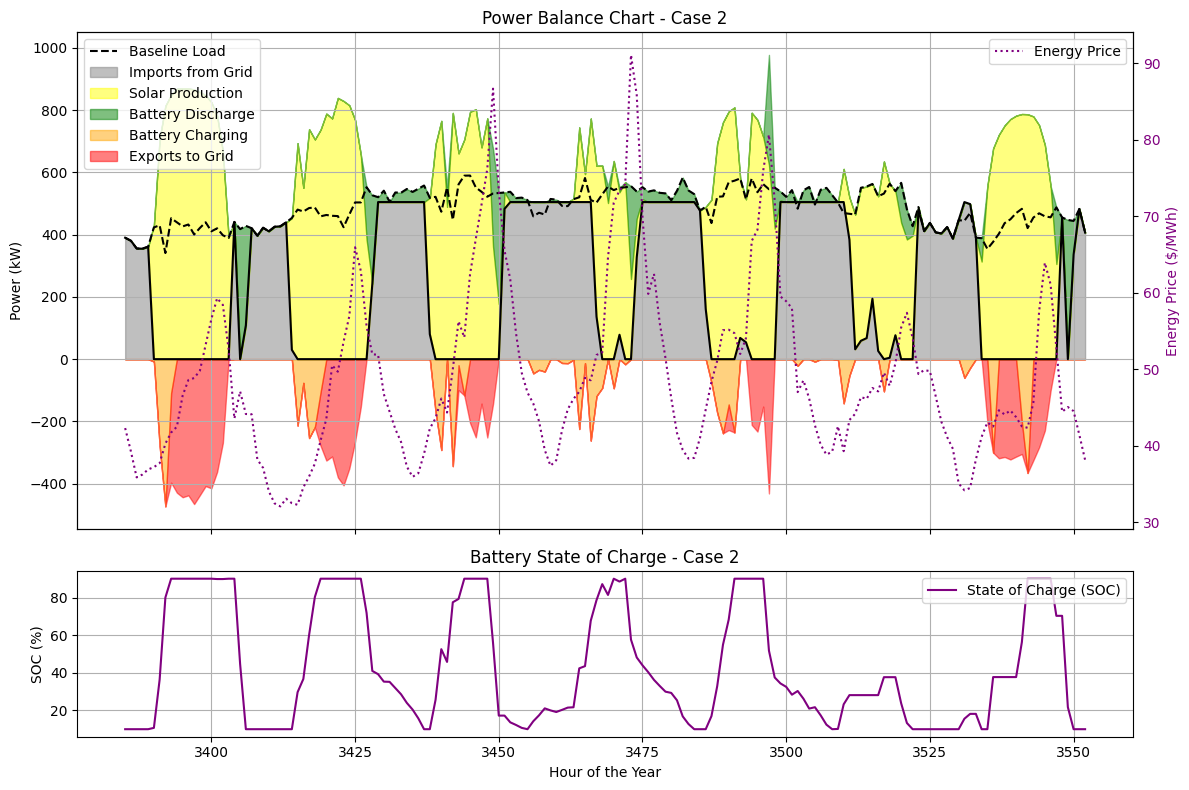This screenshot has height=790, width=1189.
Task: Click the 70 tick on the Energy Price axis
Action: click(1152, 217)
